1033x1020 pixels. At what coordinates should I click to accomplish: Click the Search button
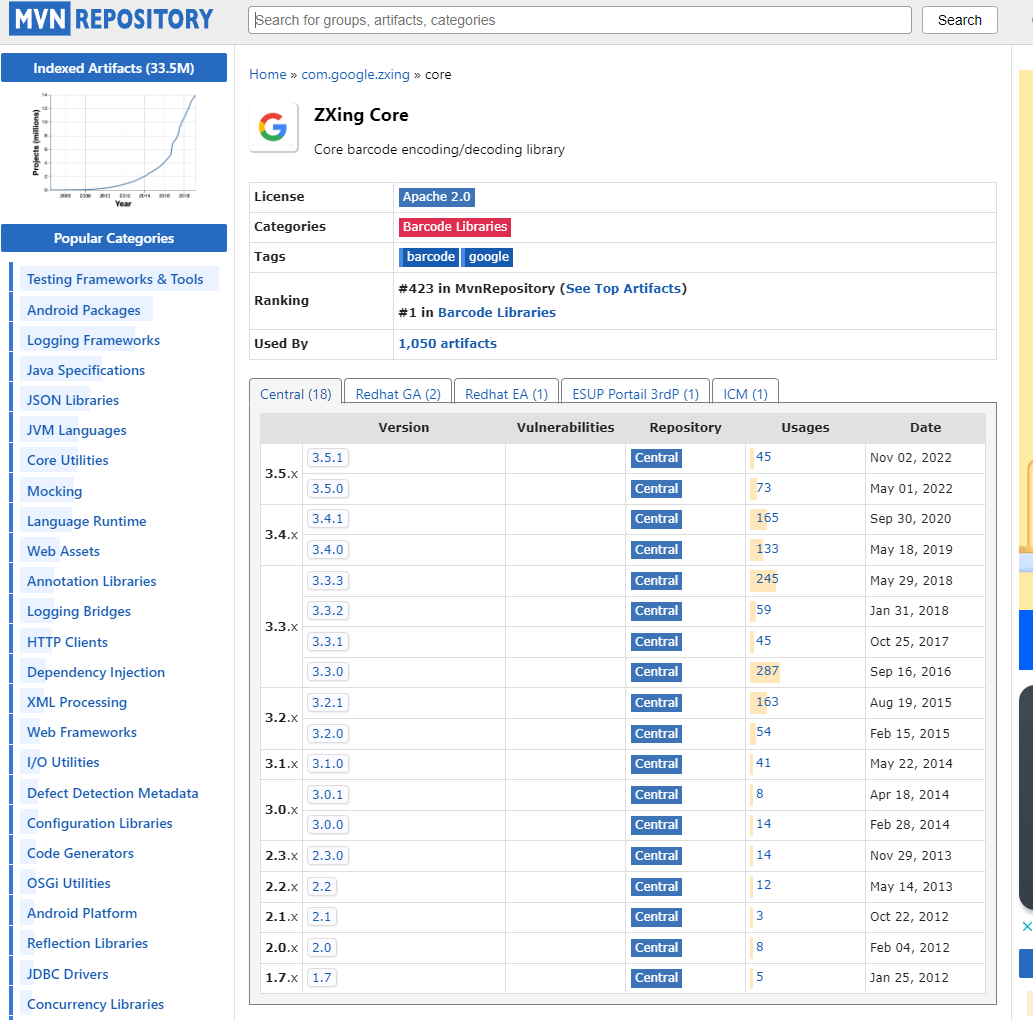[959, 20]
